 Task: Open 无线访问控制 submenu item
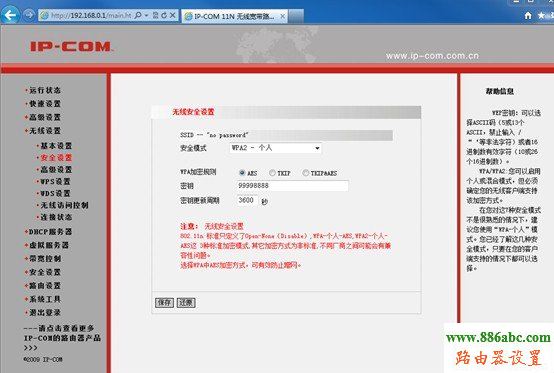pos(64,205)
